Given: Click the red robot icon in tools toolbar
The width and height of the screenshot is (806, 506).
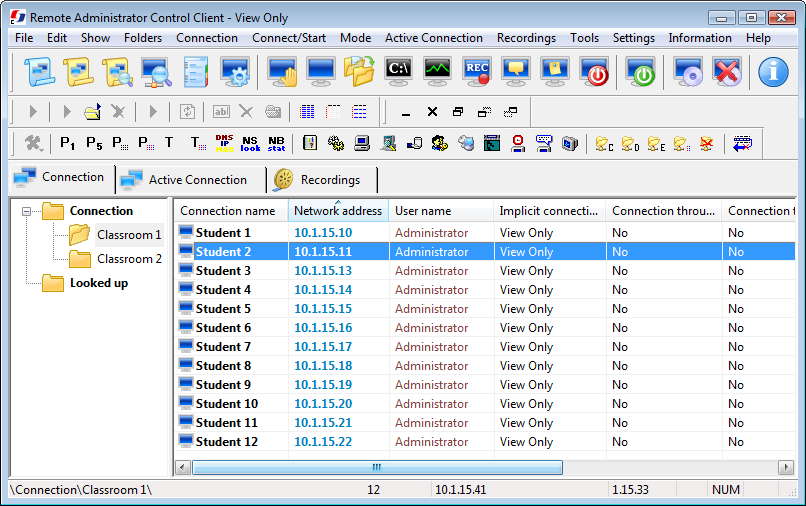Looking at the screenshot, I should pos(518,143).
